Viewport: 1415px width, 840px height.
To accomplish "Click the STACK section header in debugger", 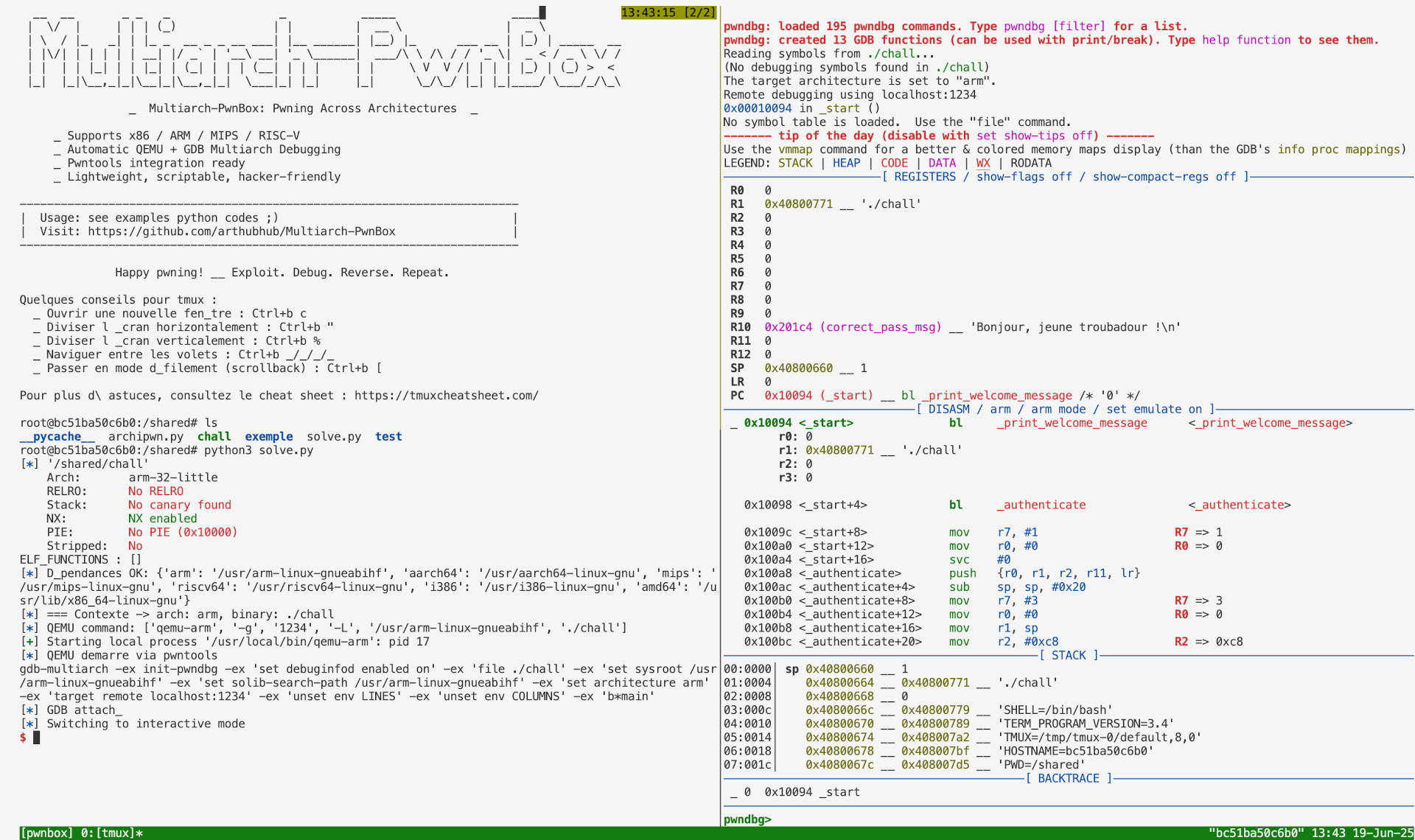I will [x=1068, y=655].
